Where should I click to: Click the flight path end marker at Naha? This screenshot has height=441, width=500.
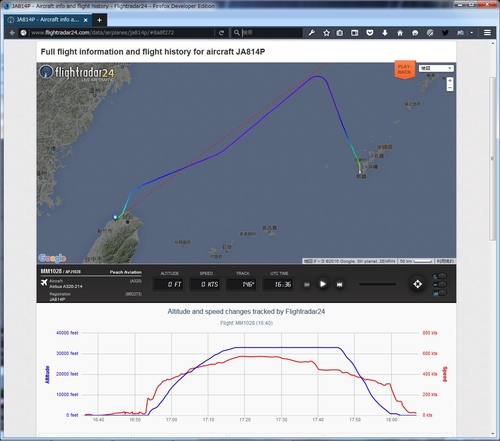point(360,172)
